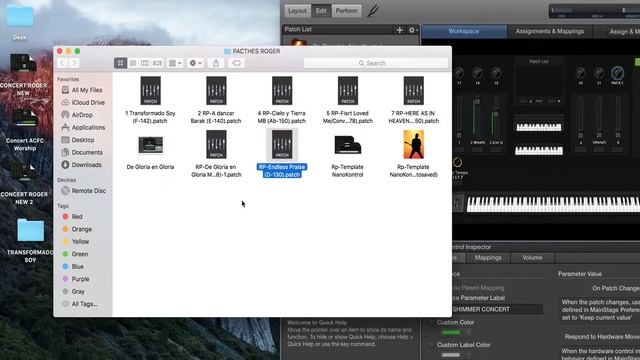640x360 pixels.
Task: Add a patch with Patch List plus
Action: tap(400, 30)
